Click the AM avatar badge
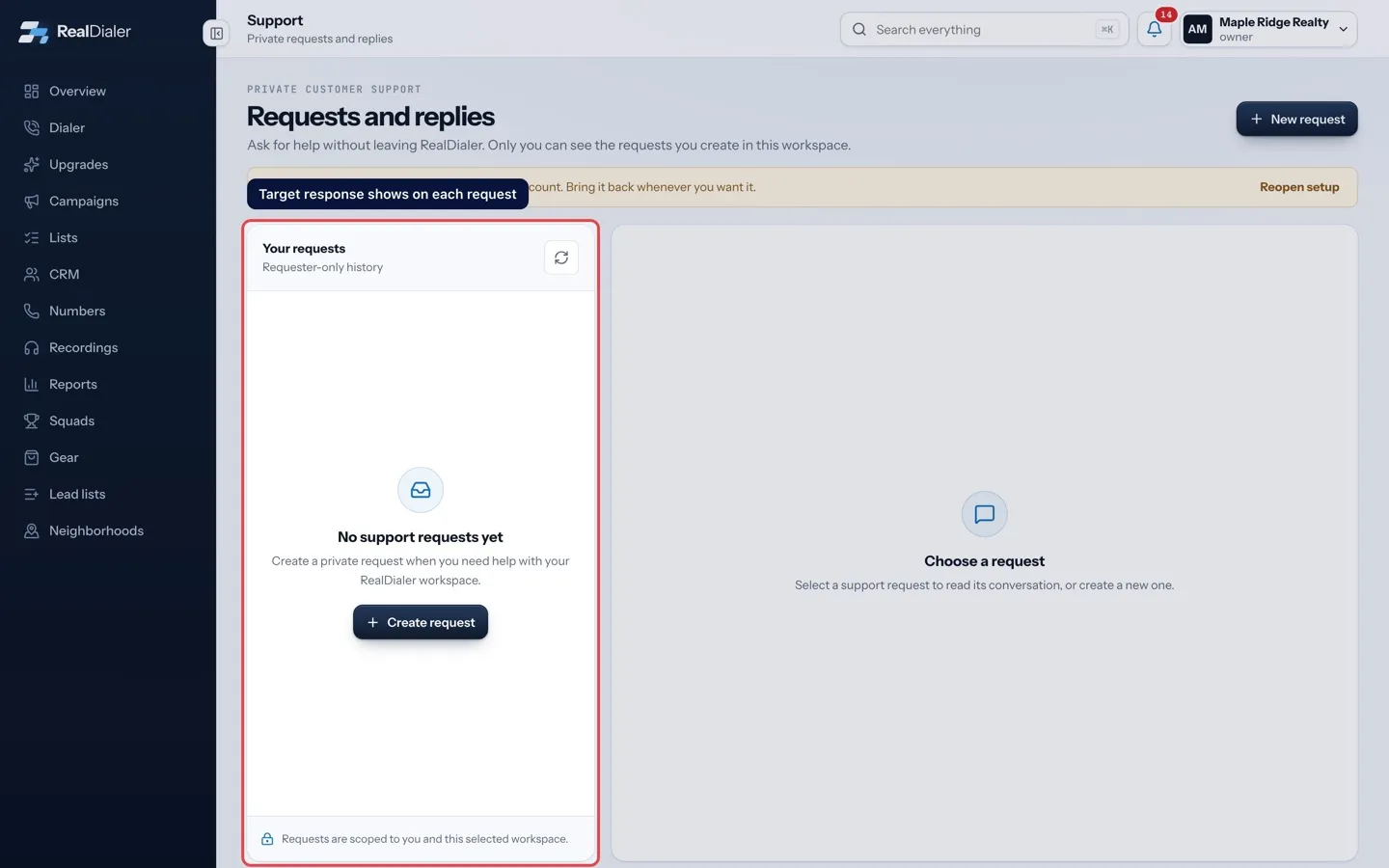1389x868 pixels. [1197, 29]
